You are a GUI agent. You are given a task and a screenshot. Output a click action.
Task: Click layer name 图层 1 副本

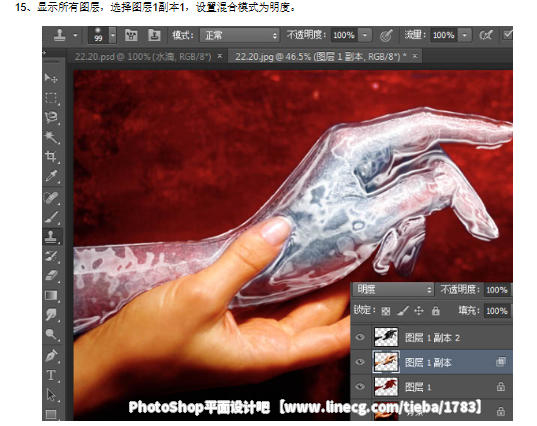pyautogui.click(x=428, y=362)
